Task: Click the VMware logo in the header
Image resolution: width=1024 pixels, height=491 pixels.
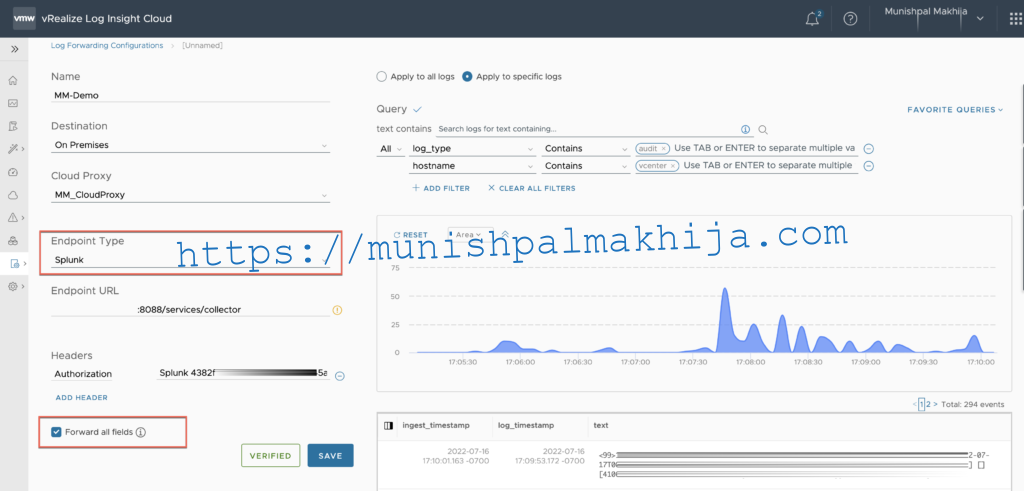Action: (24, 18)
